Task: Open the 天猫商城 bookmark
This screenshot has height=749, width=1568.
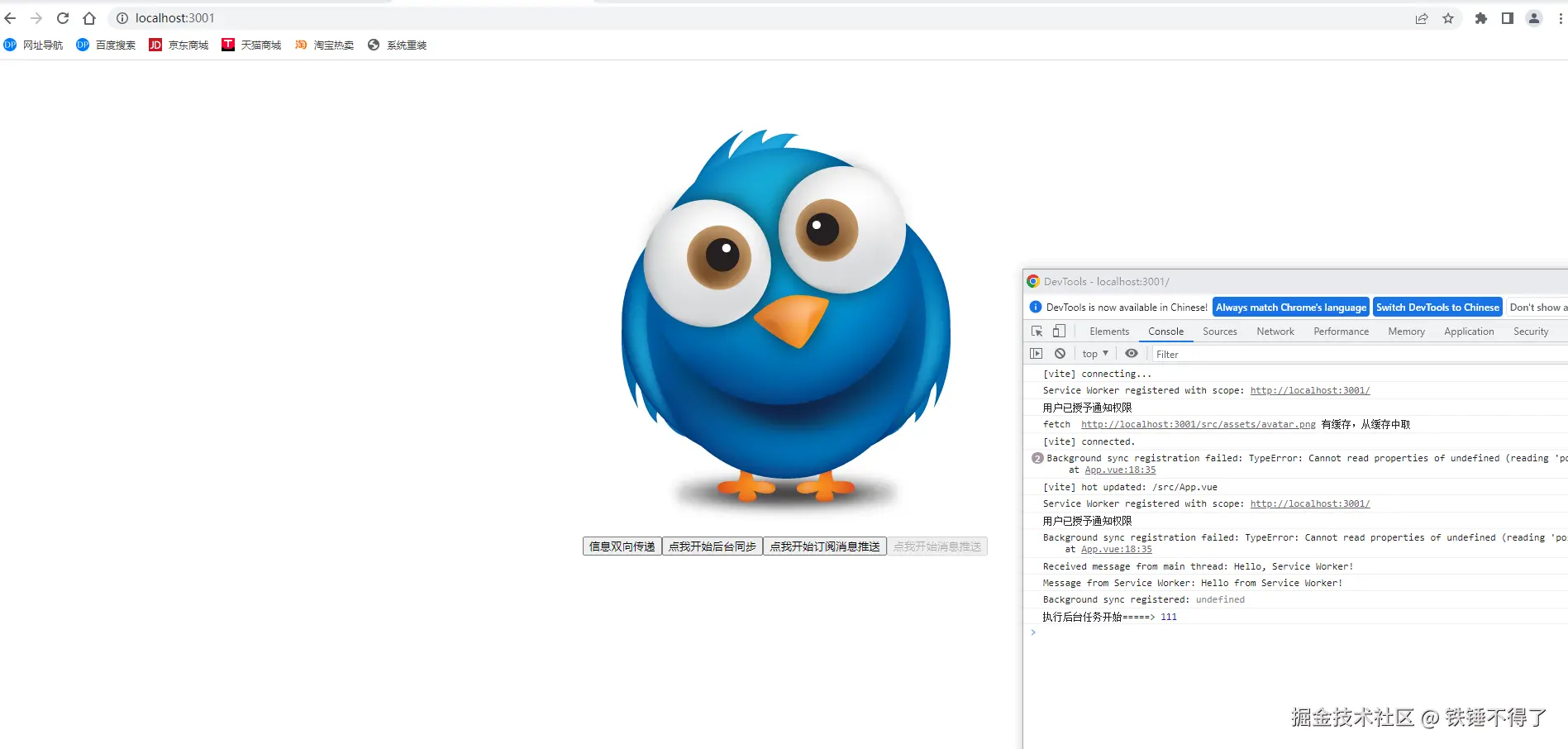Action: coord(252,45)
